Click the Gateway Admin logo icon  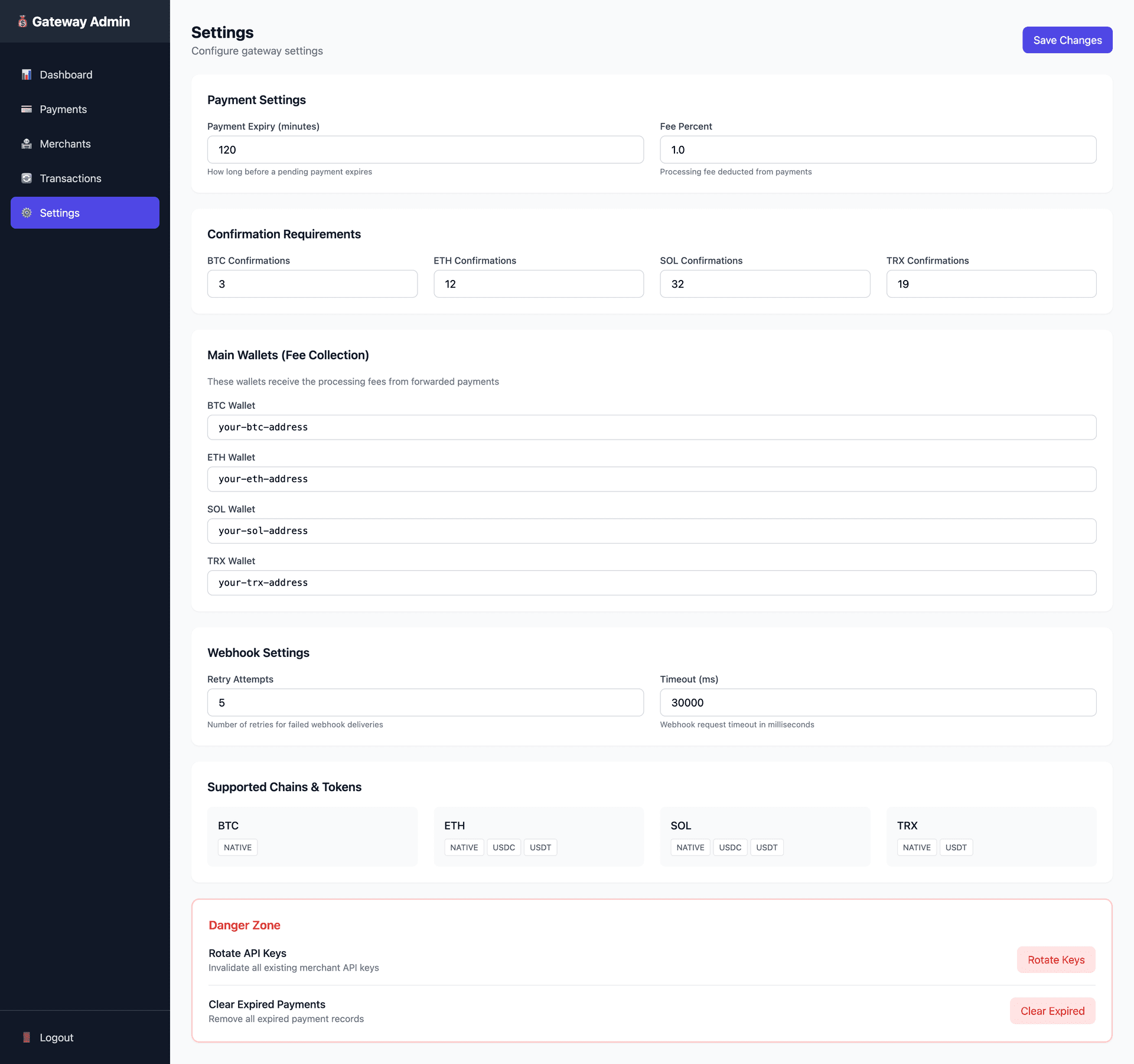point(22,22)
